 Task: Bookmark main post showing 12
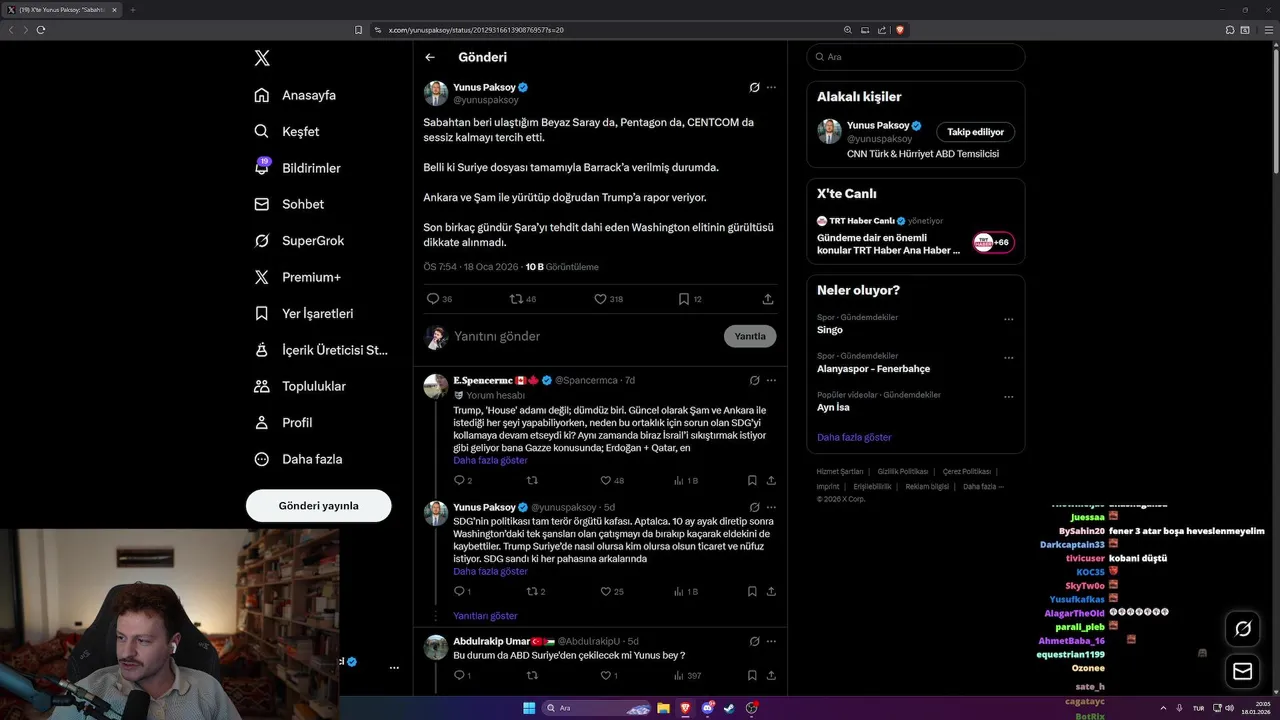690,299
